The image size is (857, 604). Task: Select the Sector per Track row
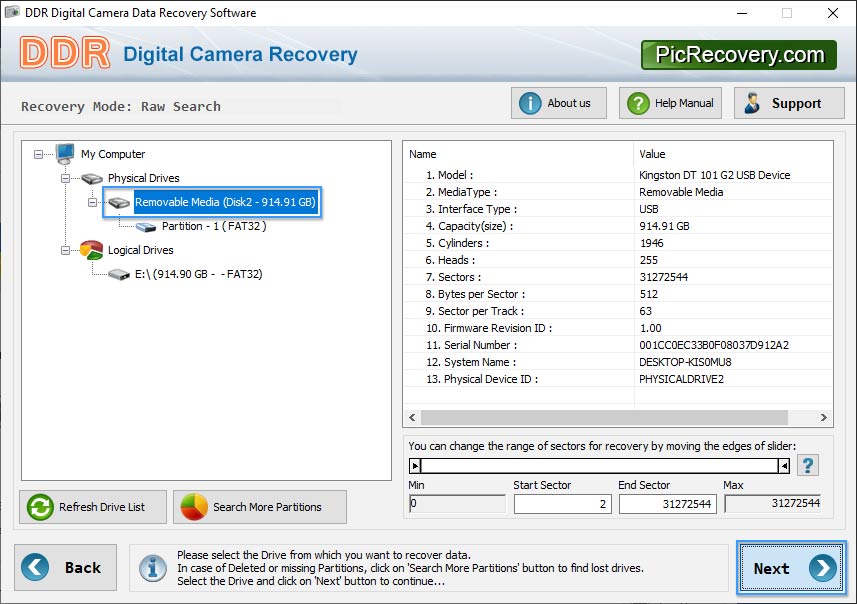[x=618, y=311]
